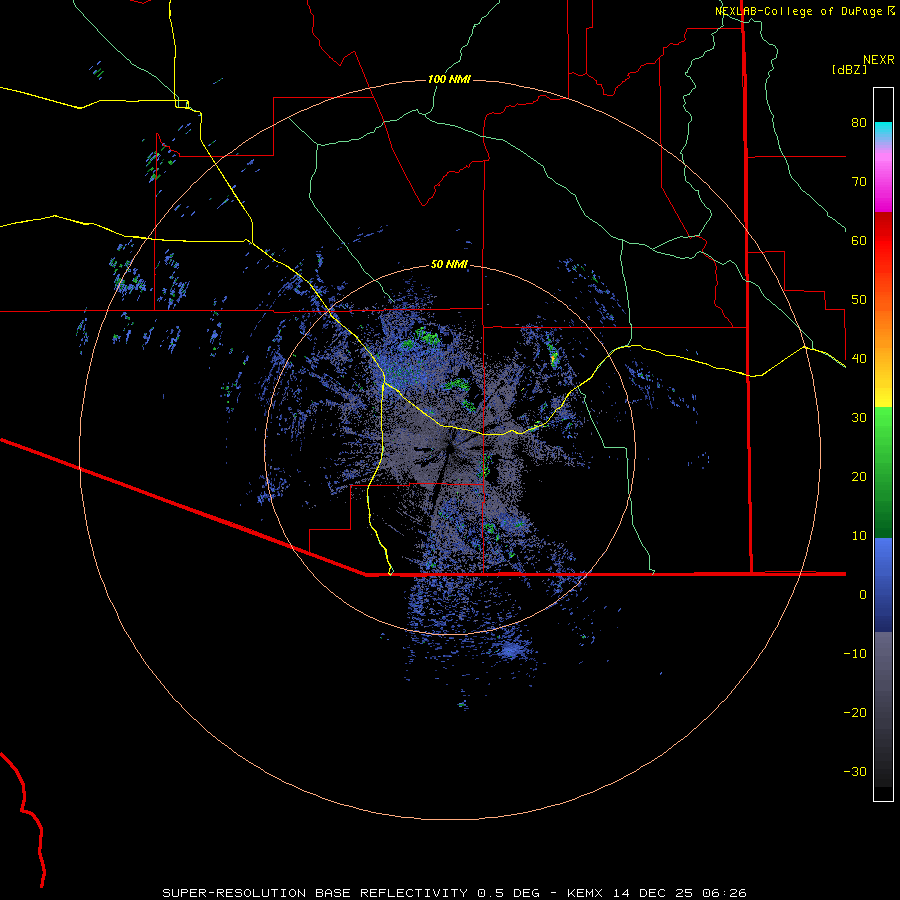Click the 14 DEC 25 06:26 timestamp
Viewport: 900px width, 900px height.
[x=680, y=893]
